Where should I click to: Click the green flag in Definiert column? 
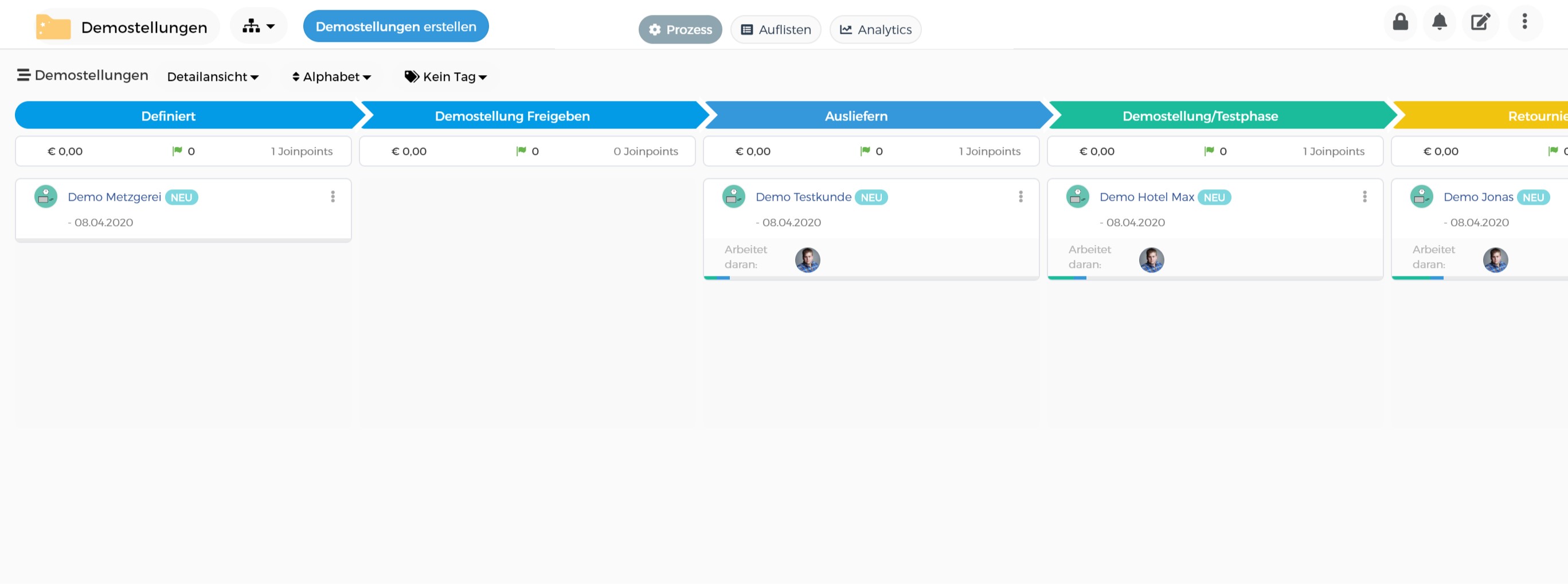pyautogui.click(x=177, y=151)
